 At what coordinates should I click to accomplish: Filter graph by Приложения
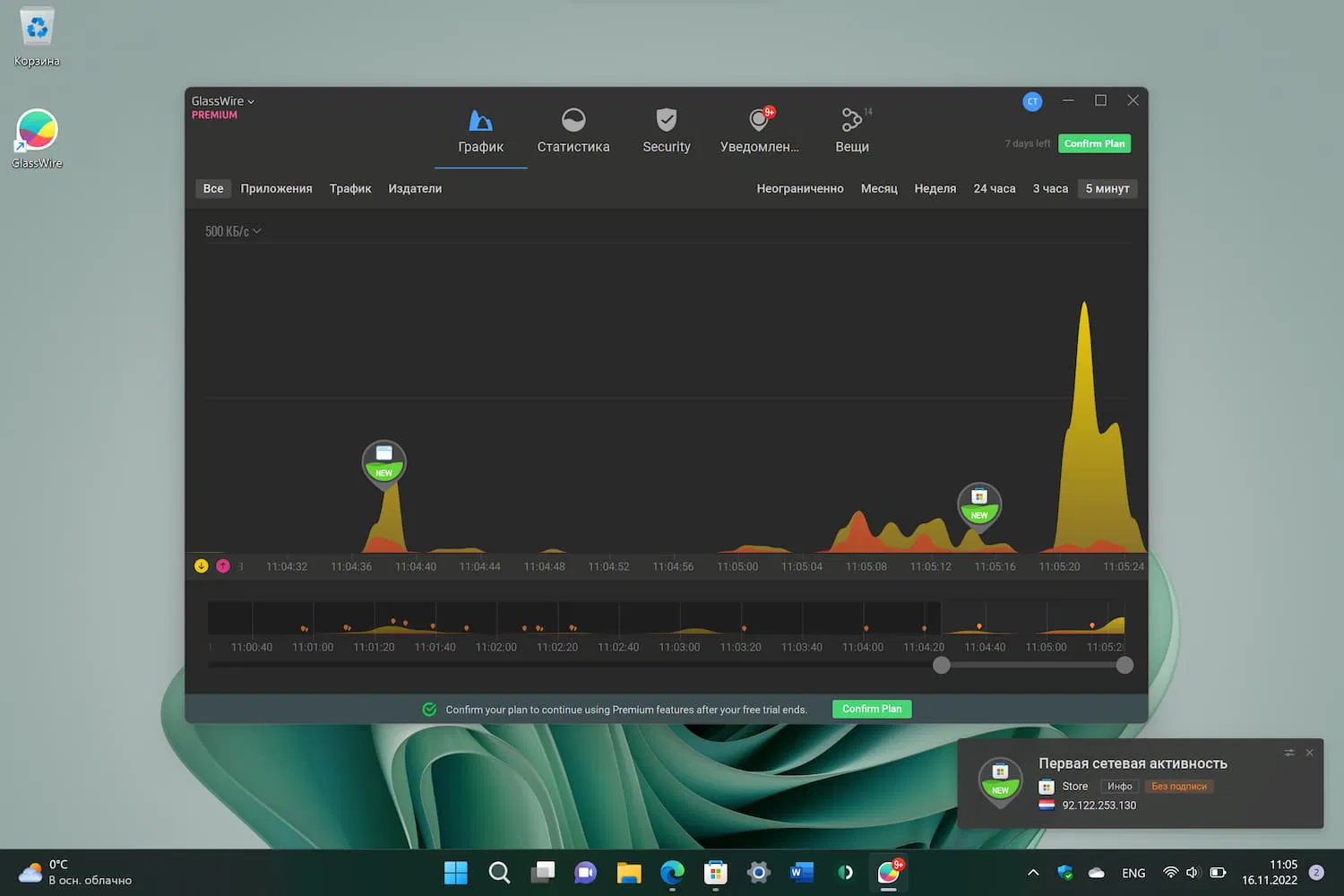[276, 188]
